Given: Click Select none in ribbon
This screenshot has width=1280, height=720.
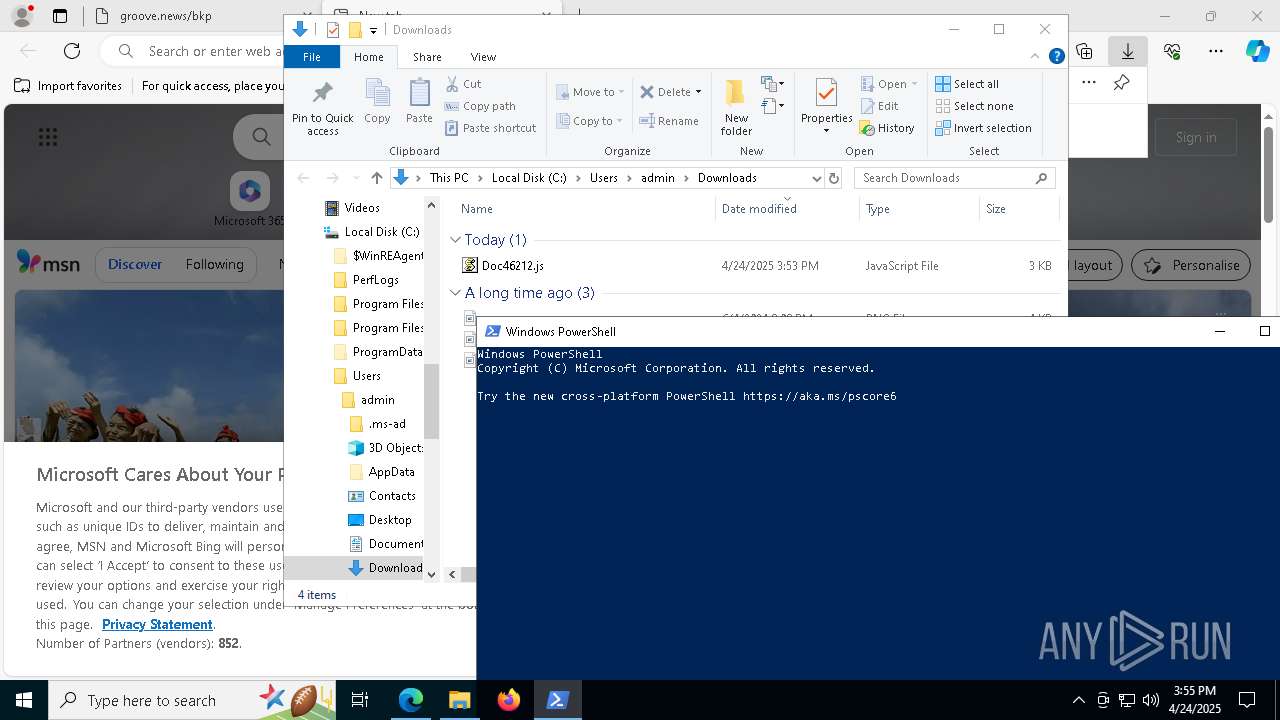Looking at the screenshot, I should click(x=974, y=106).
